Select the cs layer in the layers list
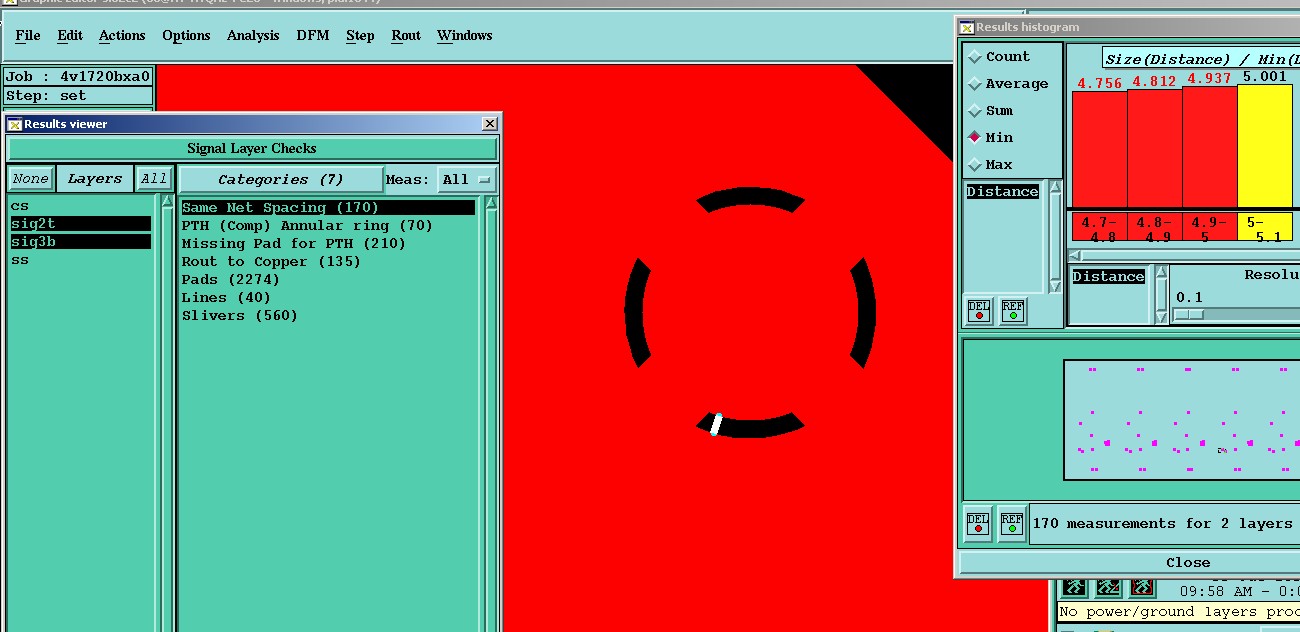This screenshot has height=632, width=1300. click(81, 206)
